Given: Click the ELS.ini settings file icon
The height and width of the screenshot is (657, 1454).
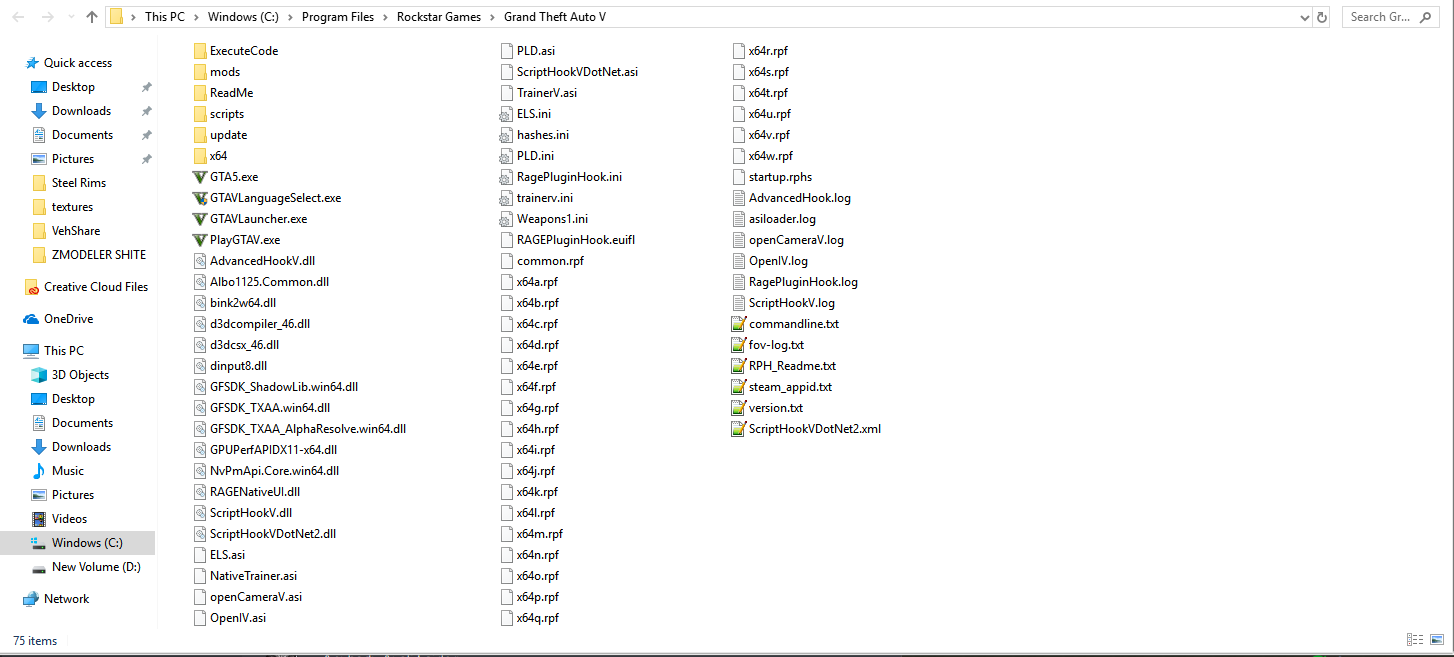Looking at the screenshot, I should click(507, 114).
